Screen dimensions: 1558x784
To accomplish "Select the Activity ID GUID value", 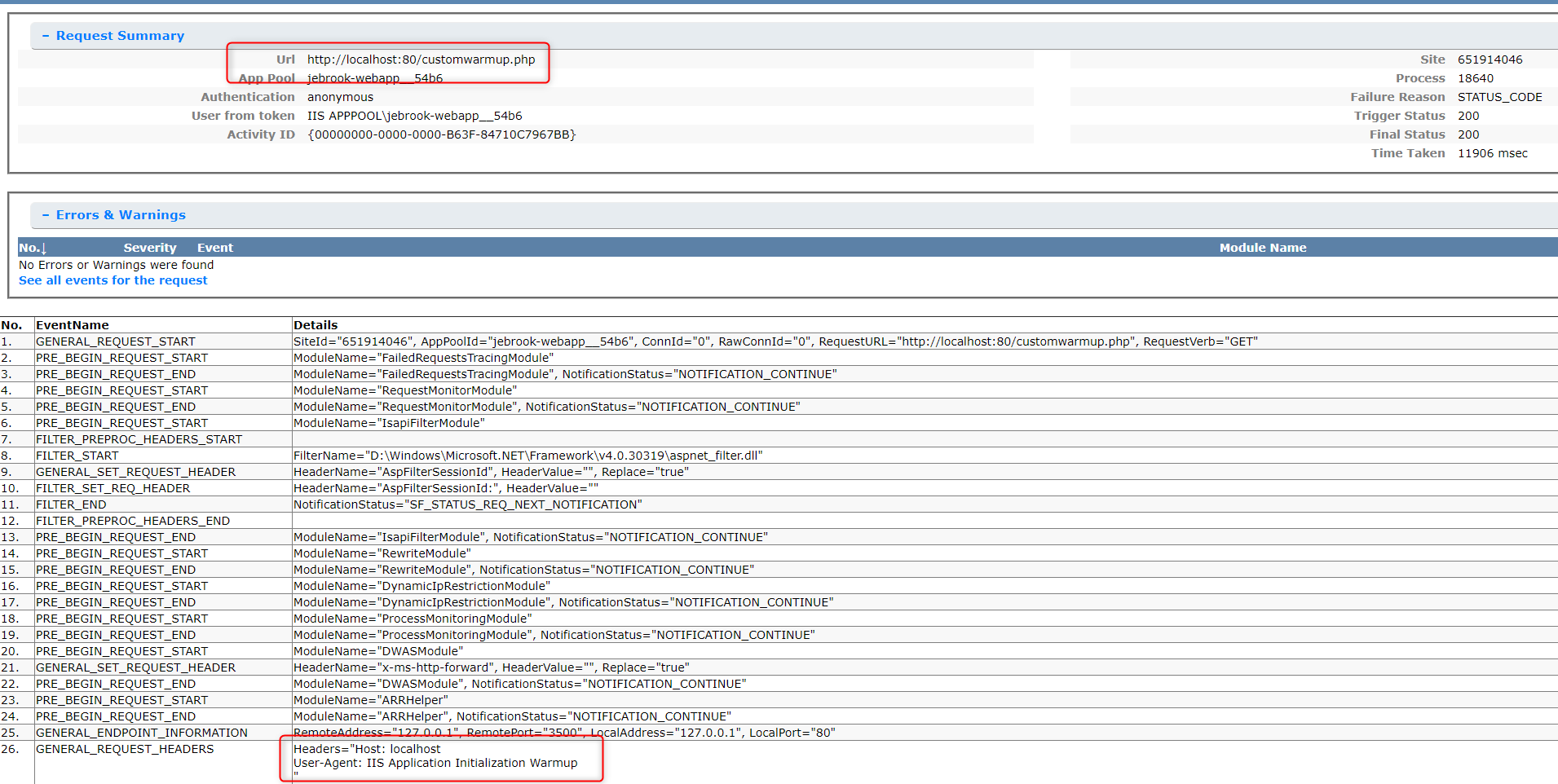I will 441,134.
